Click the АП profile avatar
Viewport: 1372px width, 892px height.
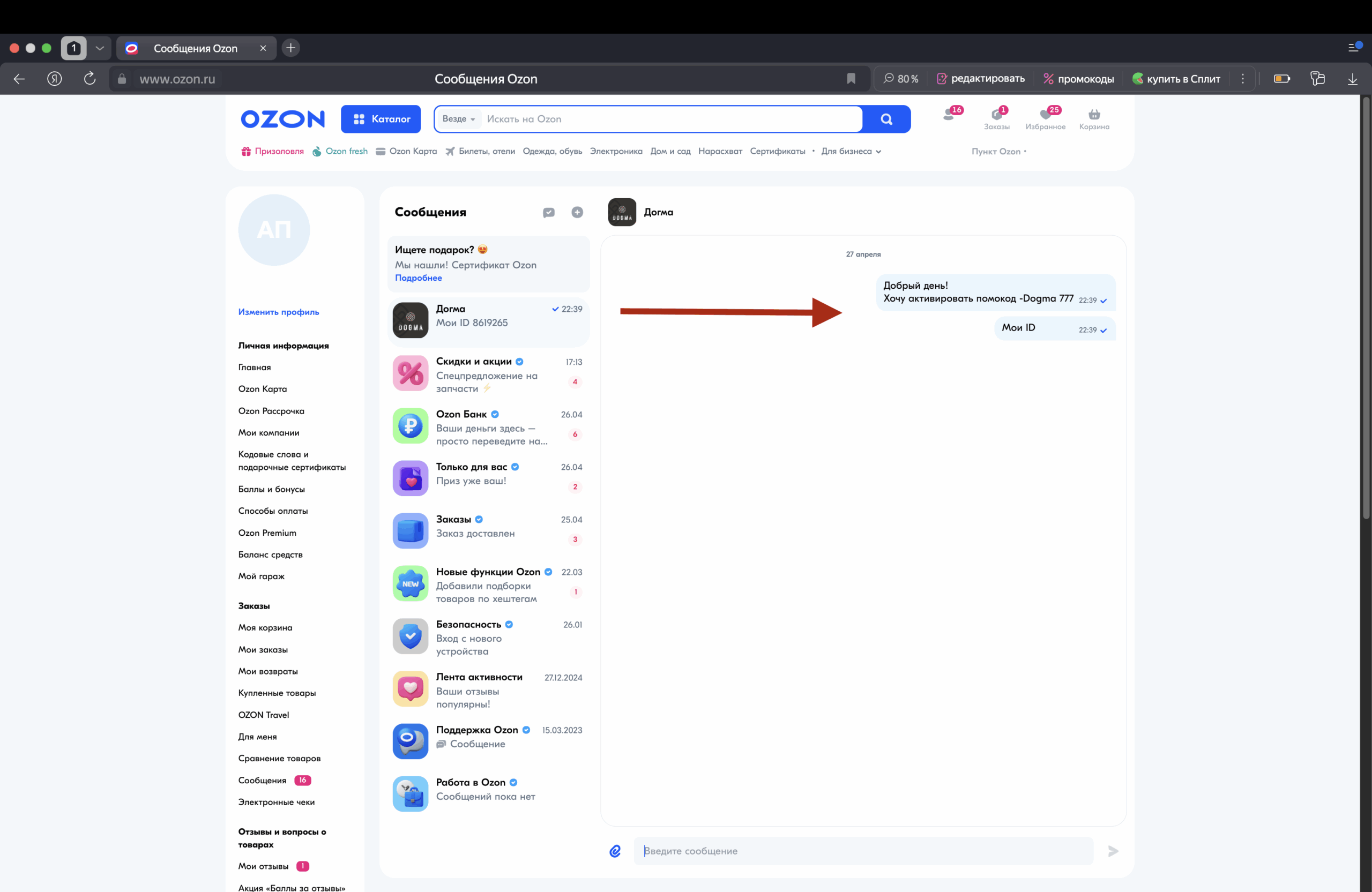pos(274,230)
